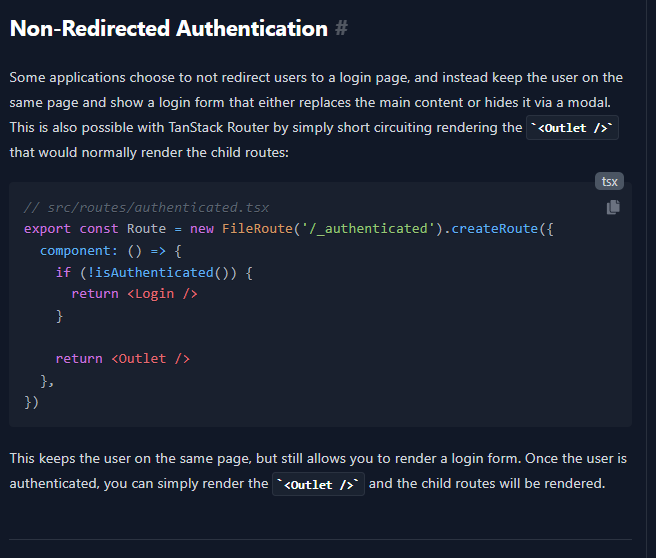Click the inline '<Outlet />' code in the last paragraph
656x558 pixels.
point(318,484)
